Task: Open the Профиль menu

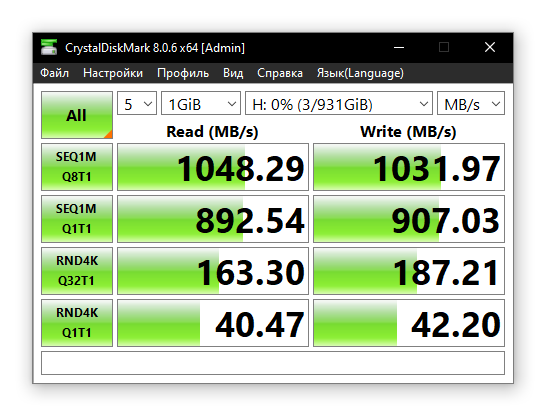Action: [x=183, y=73]
